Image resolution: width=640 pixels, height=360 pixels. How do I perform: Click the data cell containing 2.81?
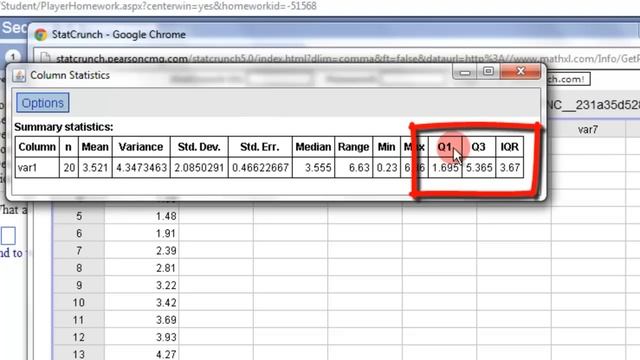pyautogui.click(x=142, y=268)
